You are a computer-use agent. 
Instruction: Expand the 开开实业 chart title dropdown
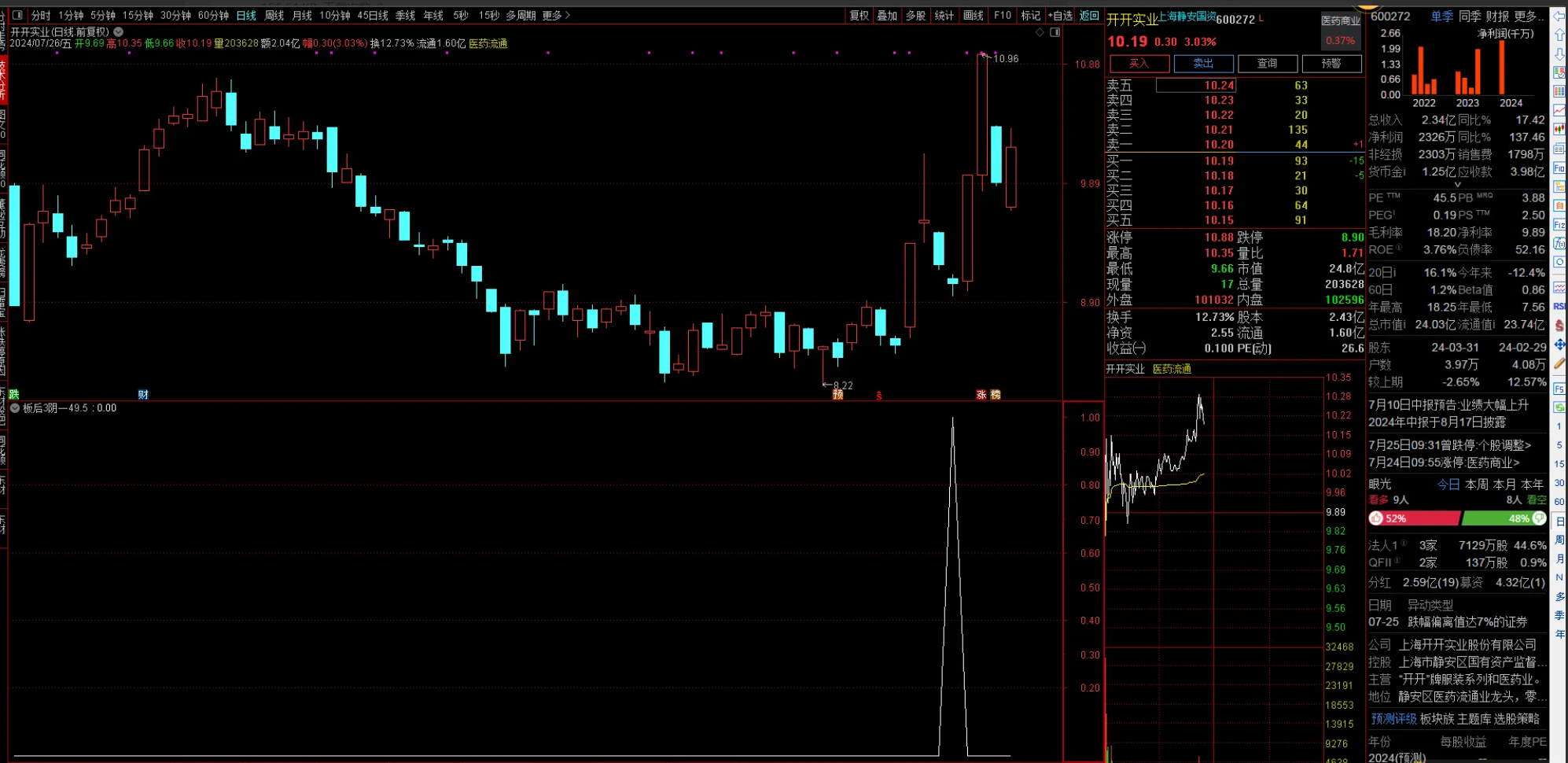(119, 32)
